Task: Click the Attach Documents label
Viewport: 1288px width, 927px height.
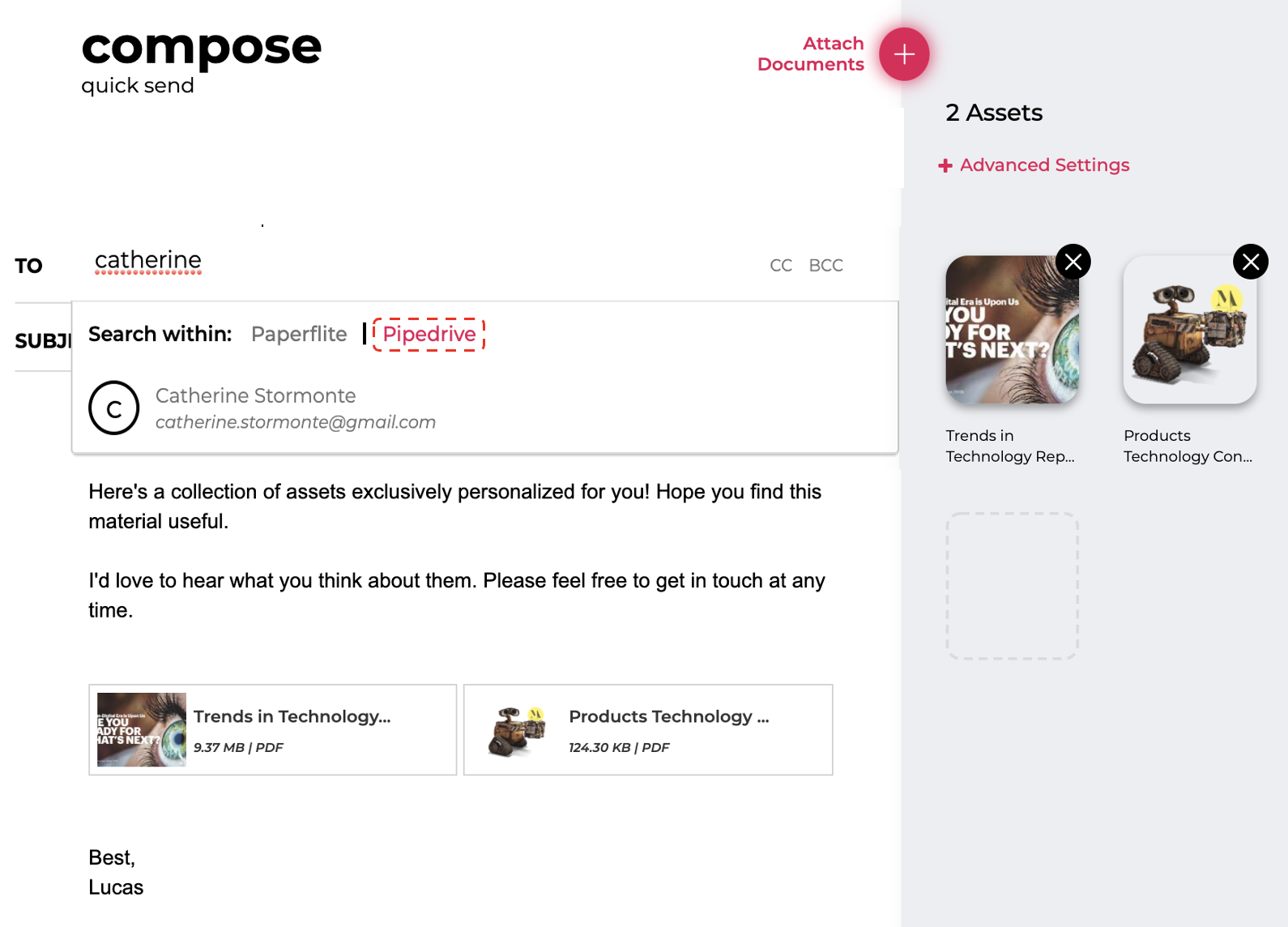Action: (810, 53)
